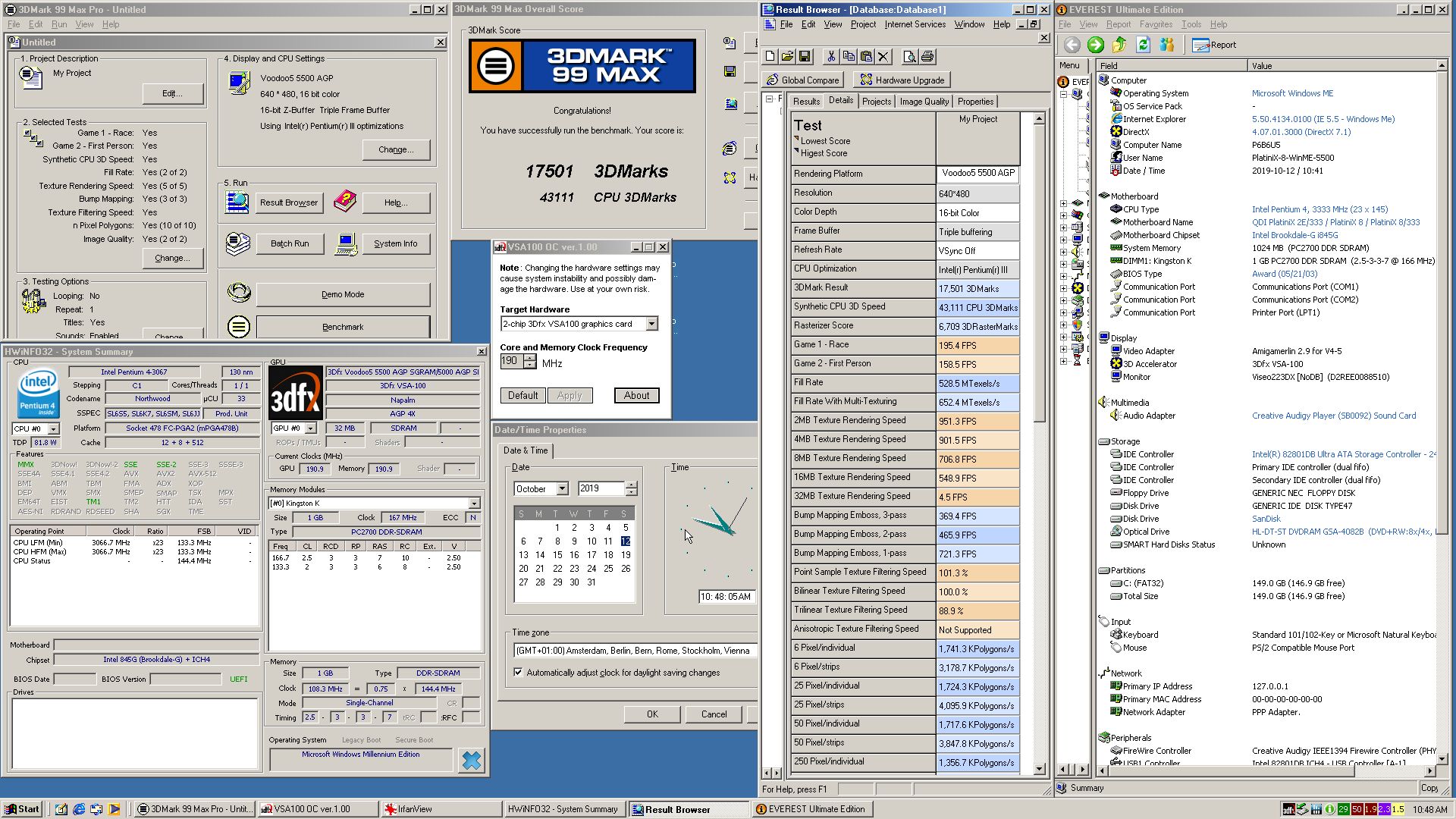Image resolution: width=1456 pixels, height=819 pixels.
Task: Click Default button in VSA100 OC
Action: pos(522,395)
